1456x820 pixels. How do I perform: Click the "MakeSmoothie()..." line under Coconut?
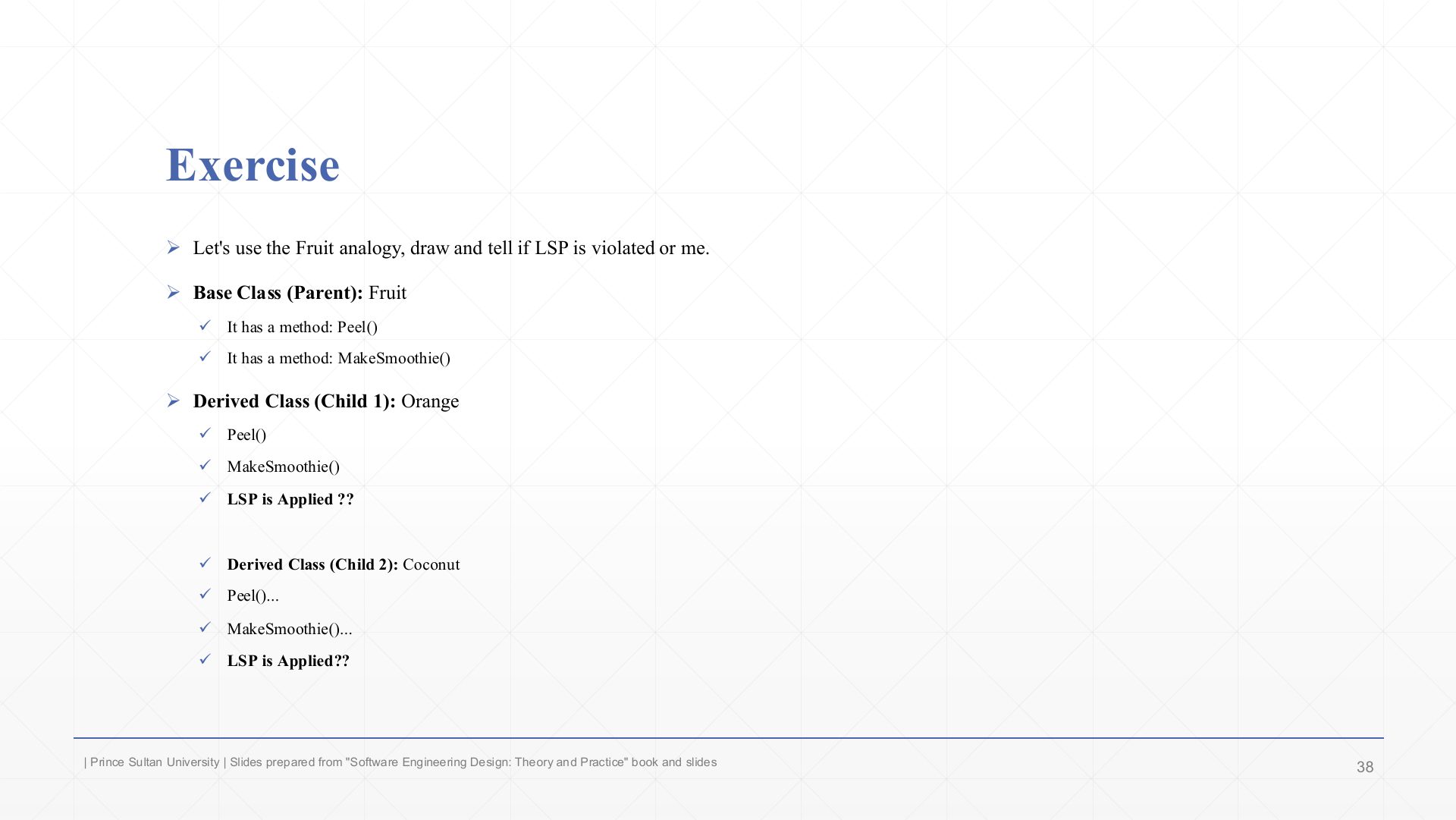pos(290,629)
